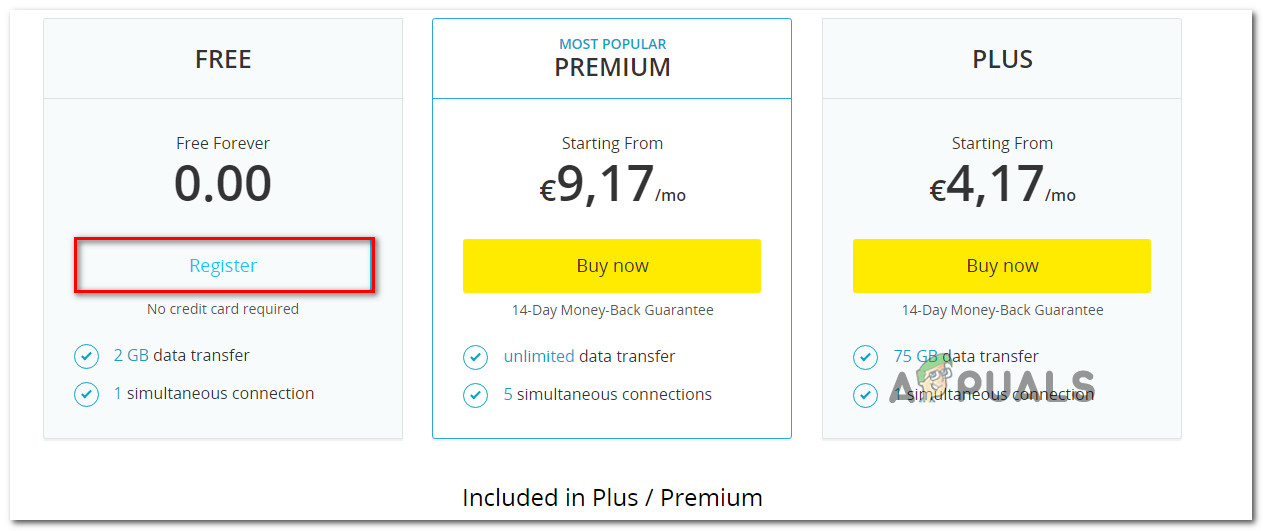Click the €9,17 per month price

click(x=612, y=186)
